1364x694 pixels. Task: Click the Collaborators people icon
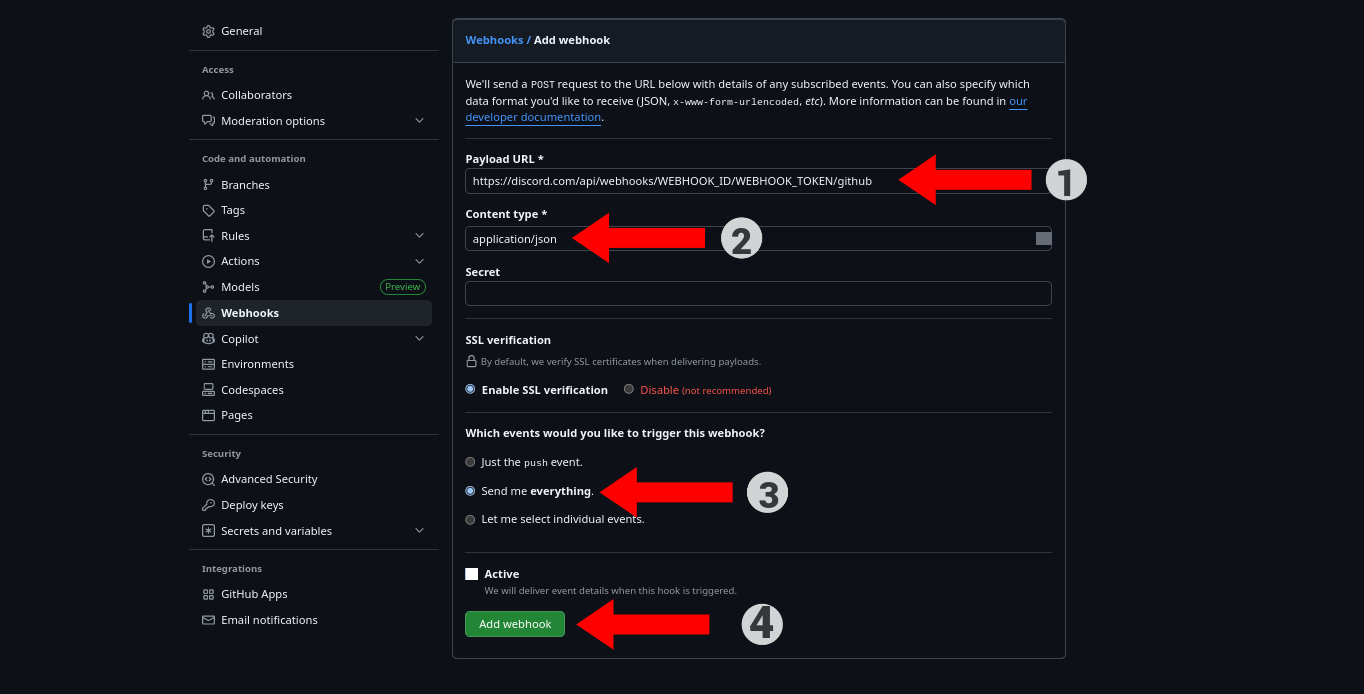click(208, 95)
